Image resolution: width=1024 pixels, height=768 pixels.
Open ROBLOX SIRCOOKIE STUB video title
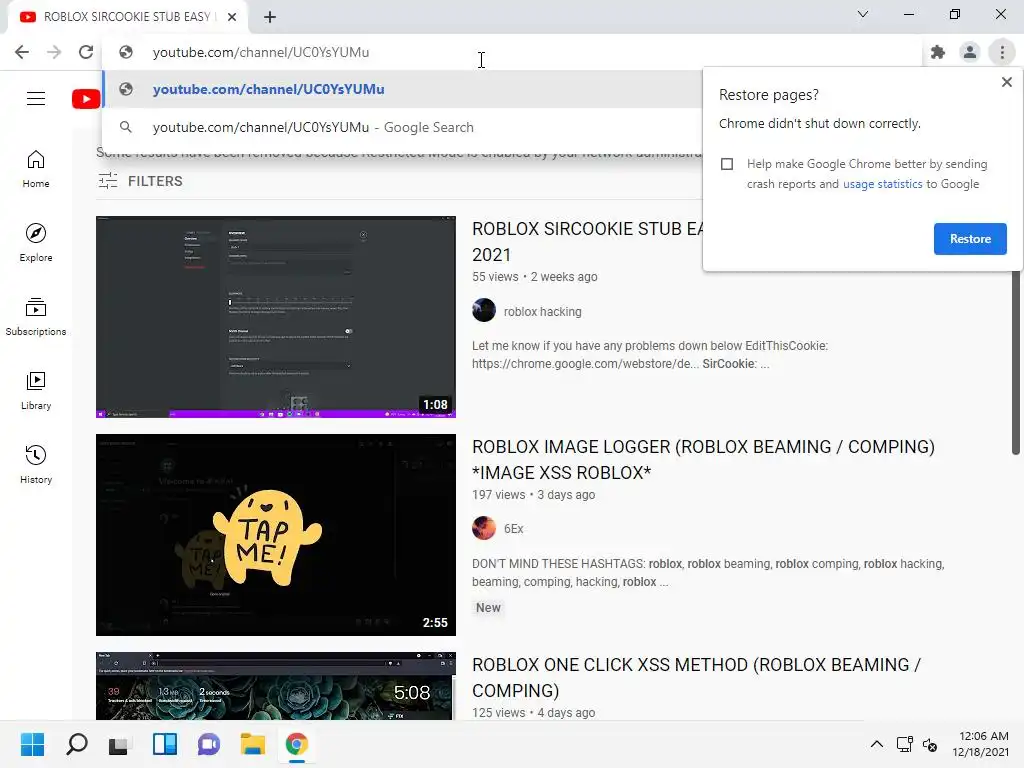(x=587, y=242)
